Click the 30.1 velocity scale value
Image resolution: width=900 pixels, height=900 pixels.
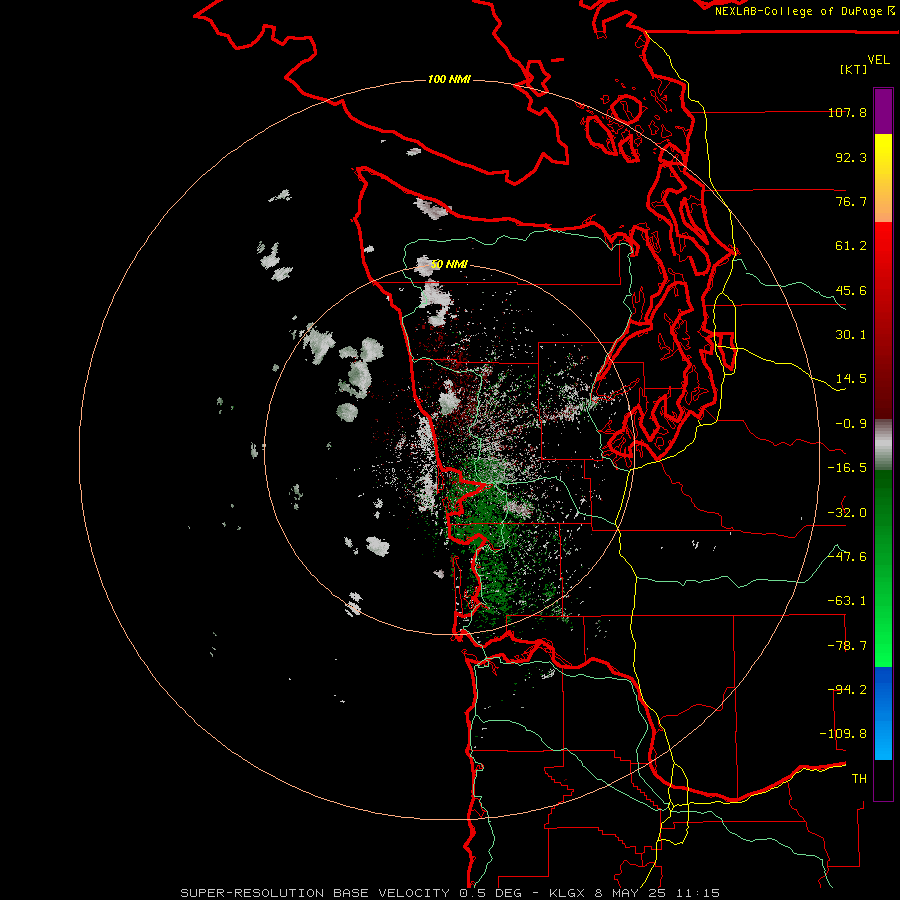pos(851,335)
